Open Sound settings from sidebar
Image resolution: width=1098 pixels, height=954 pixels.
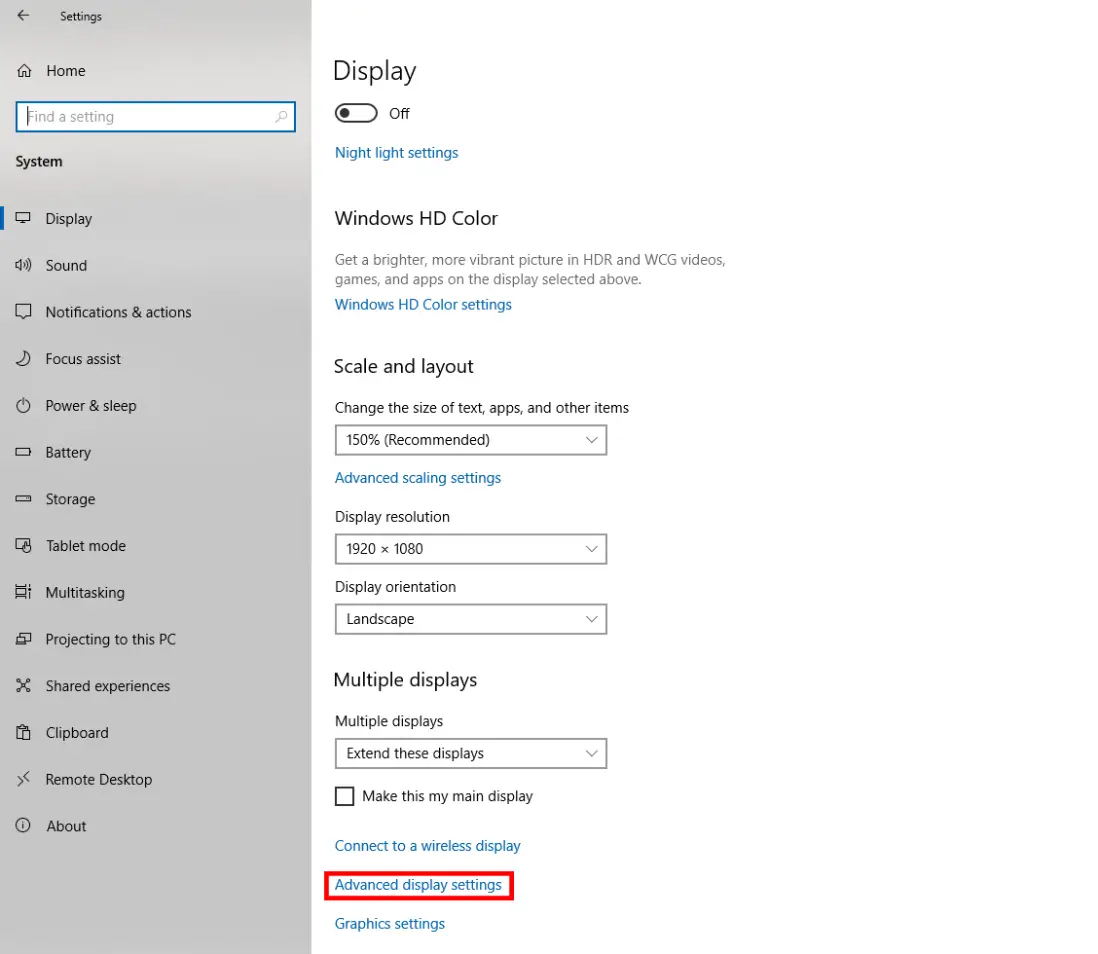pos(25,265)
